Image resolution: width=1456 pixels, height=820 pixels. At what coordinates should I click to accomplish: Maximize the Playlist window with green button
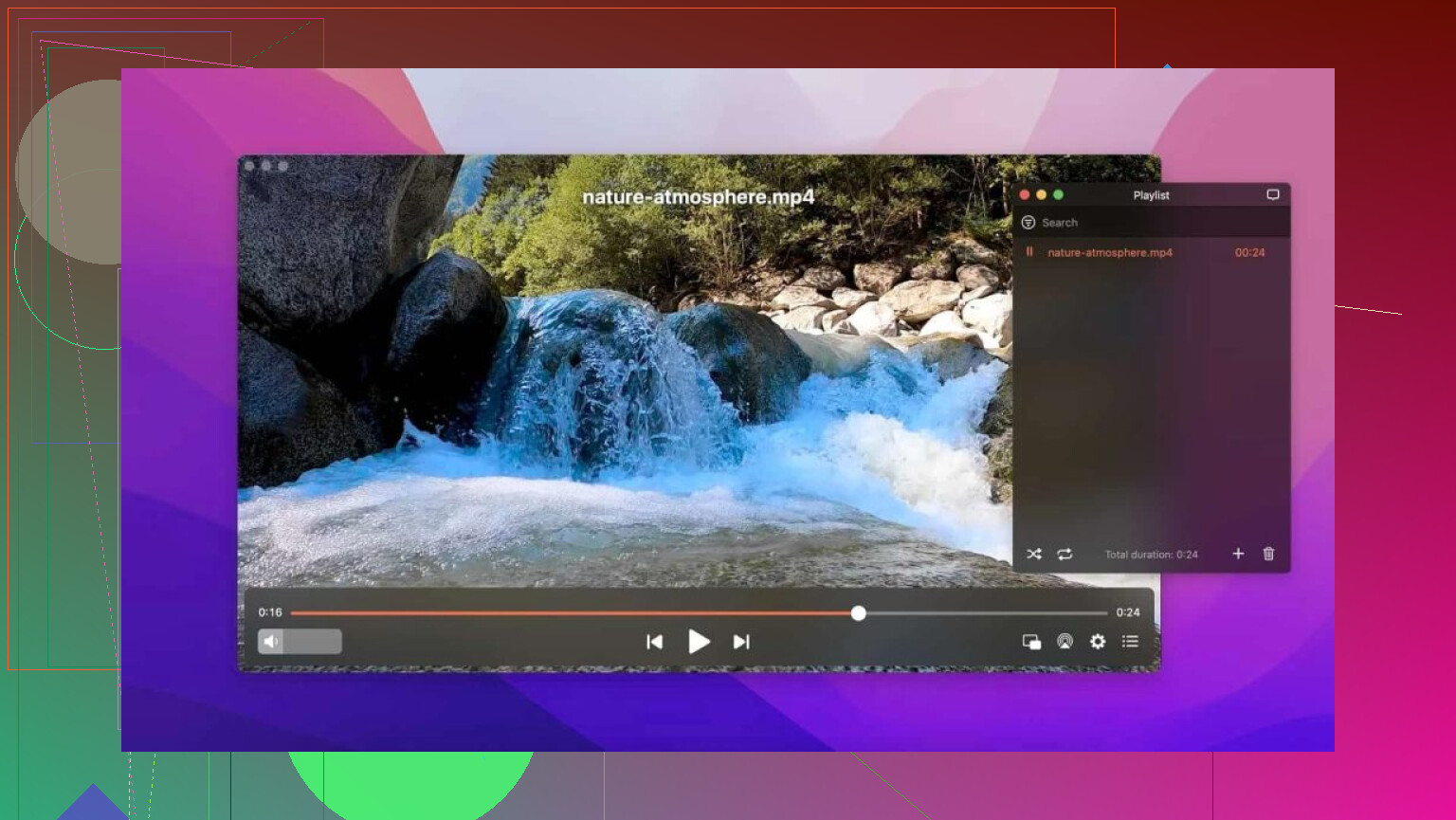coord(1059,194)
